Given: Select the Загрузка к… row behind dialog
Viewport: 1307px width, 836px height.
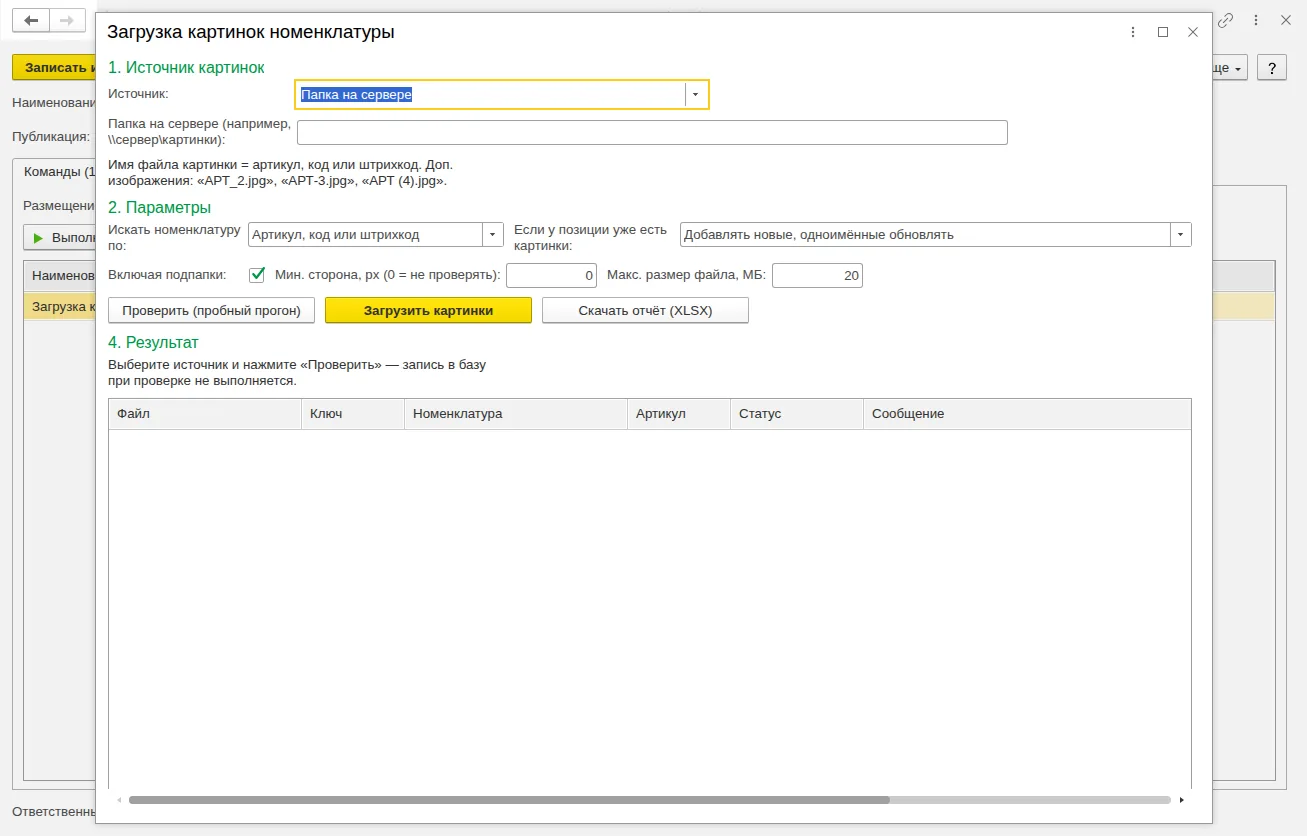Looking at the screenshot, I should [x=60, y=306].
